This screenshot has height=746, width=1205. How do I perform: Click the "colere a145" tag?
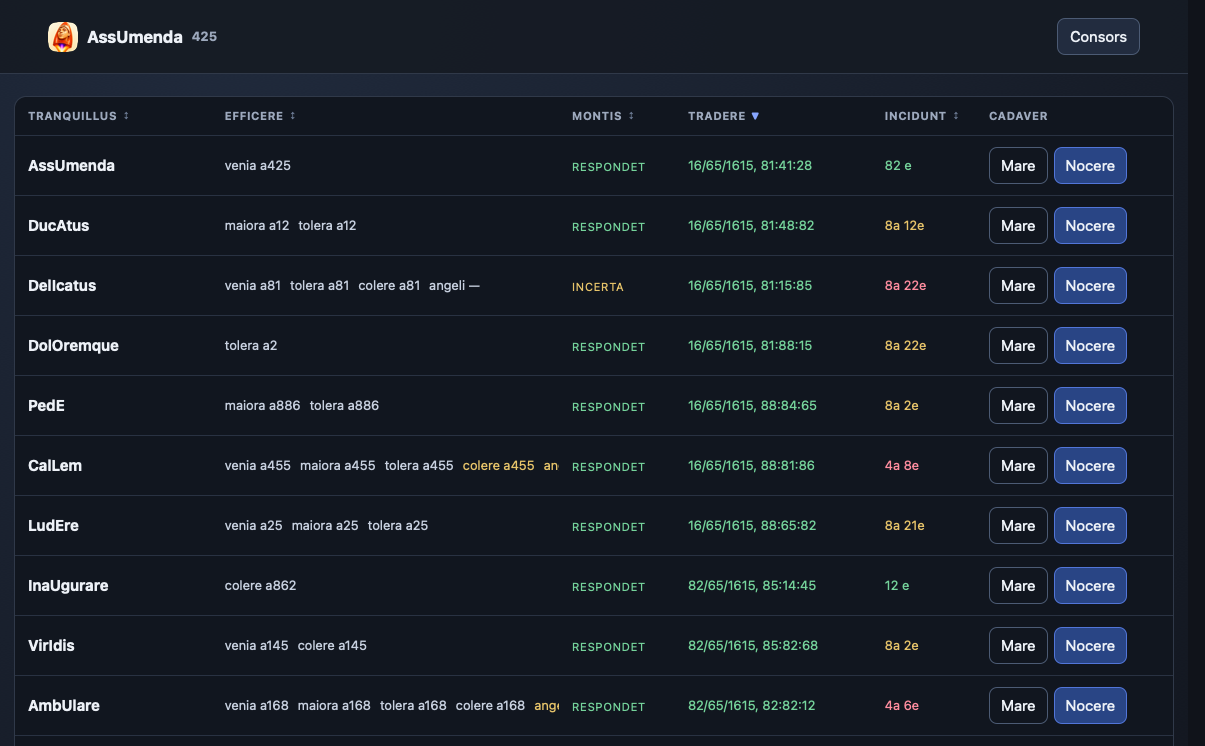click(x=332, y=646)
